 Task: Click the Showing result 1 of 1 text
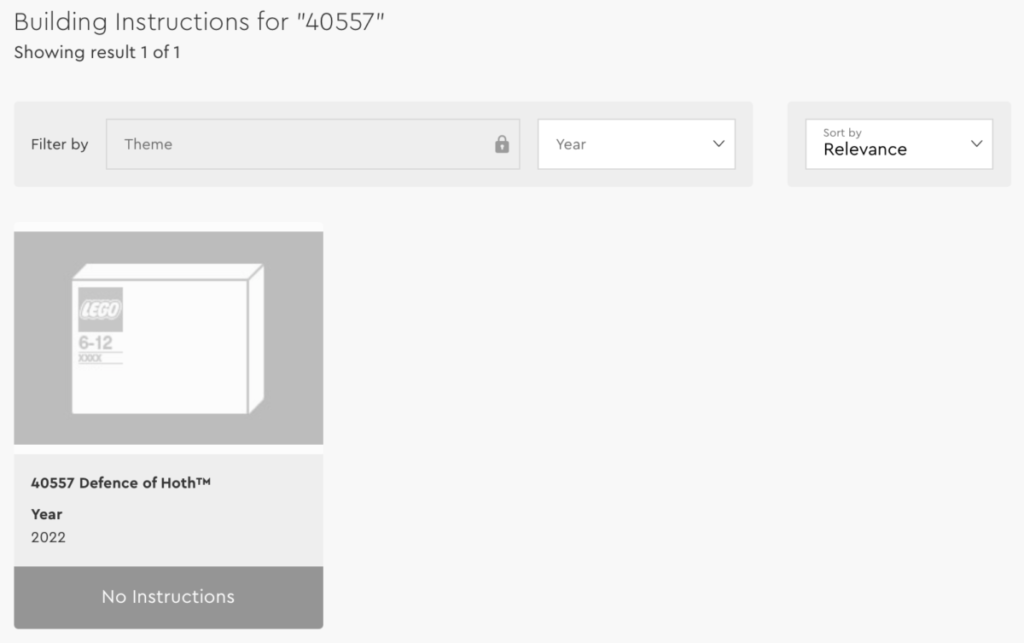(x=97, y=52)
